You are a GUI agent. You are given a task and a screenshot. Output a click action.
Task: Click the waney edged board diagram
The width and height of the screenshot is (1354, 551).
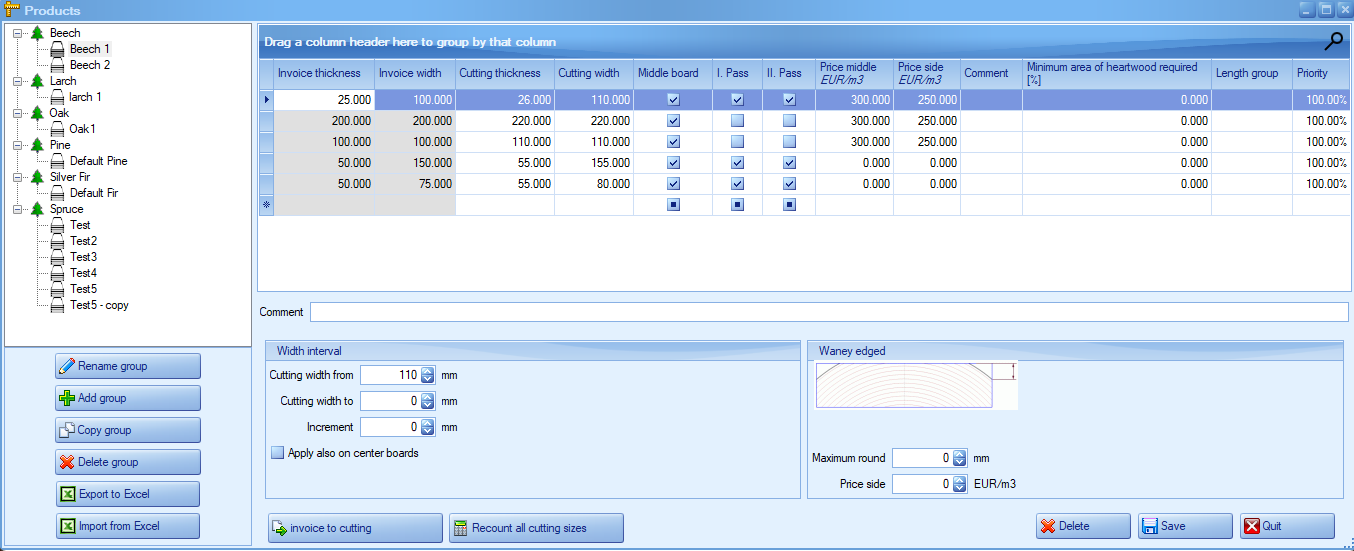(x=915, y=385)
